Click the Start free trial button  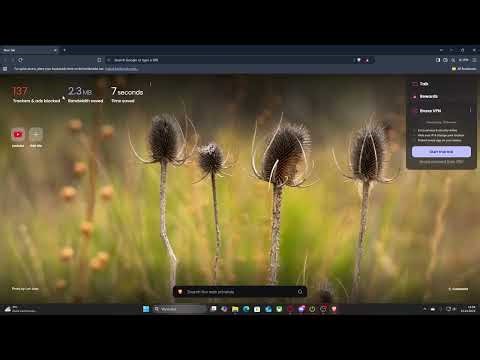pyautogui.click(x=441, y=152)
